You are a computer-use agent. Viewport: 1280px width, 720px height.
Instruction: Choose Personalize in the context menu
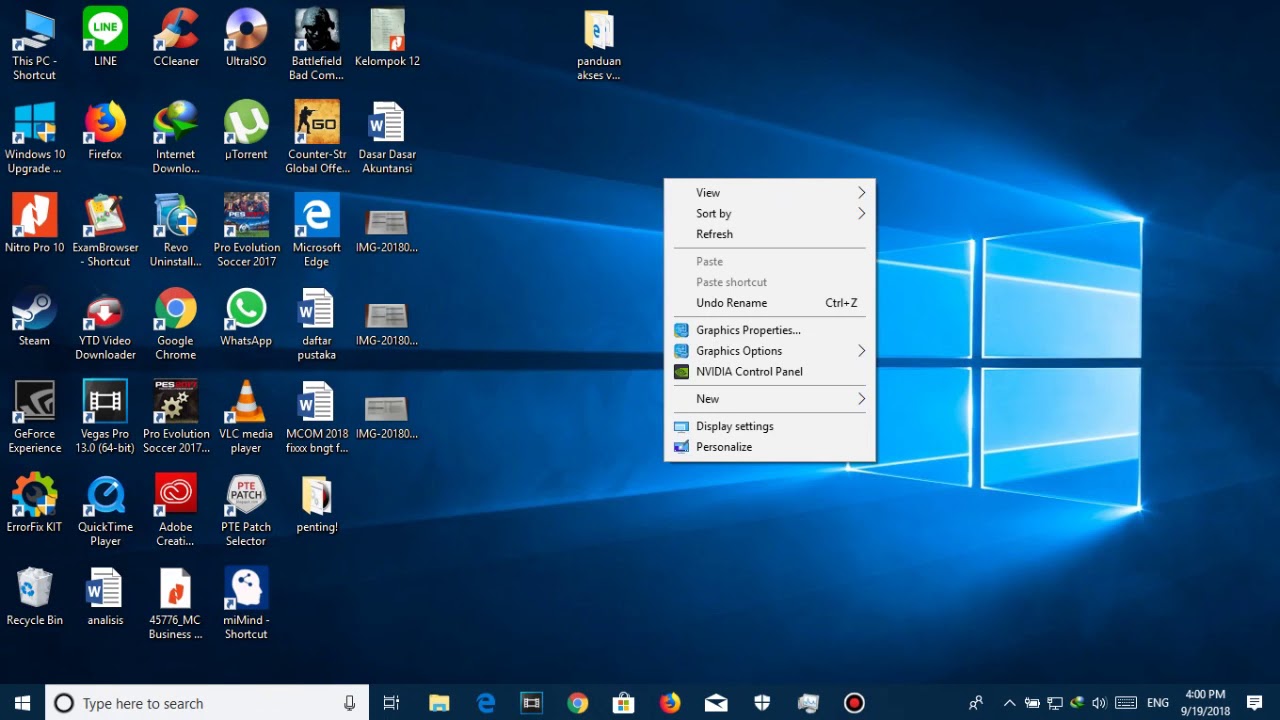click(770, 447)
